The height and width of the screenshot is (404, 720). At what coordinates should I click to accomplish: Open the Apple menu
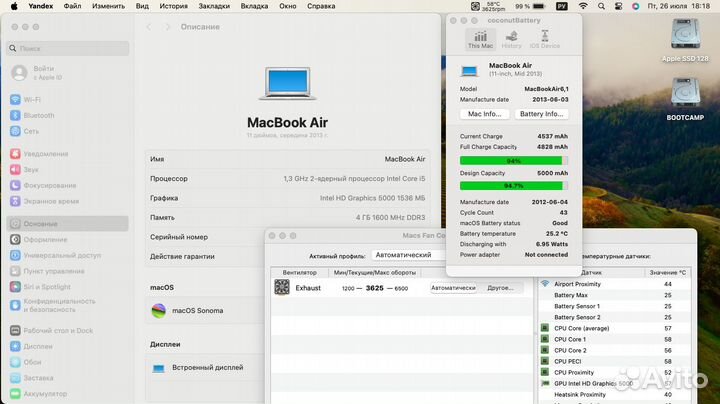coord(14,6)
